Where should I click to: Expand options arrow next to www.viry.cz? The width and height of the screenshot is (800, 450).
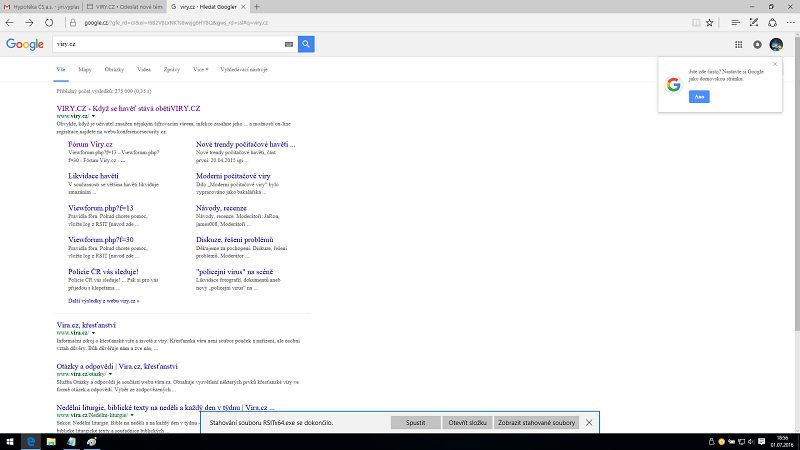93,116
